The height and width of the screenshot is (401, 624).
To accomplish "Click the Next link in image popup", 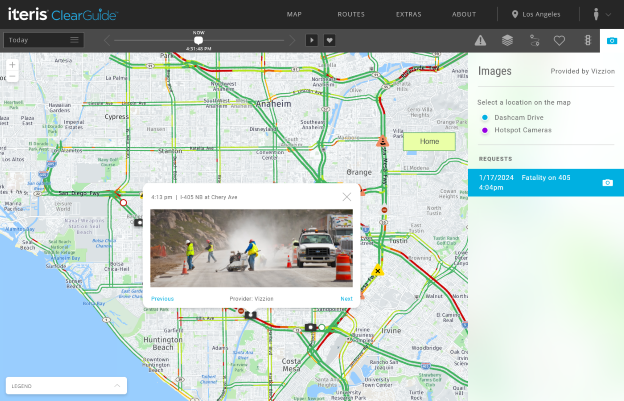I will tap(346, 299).
